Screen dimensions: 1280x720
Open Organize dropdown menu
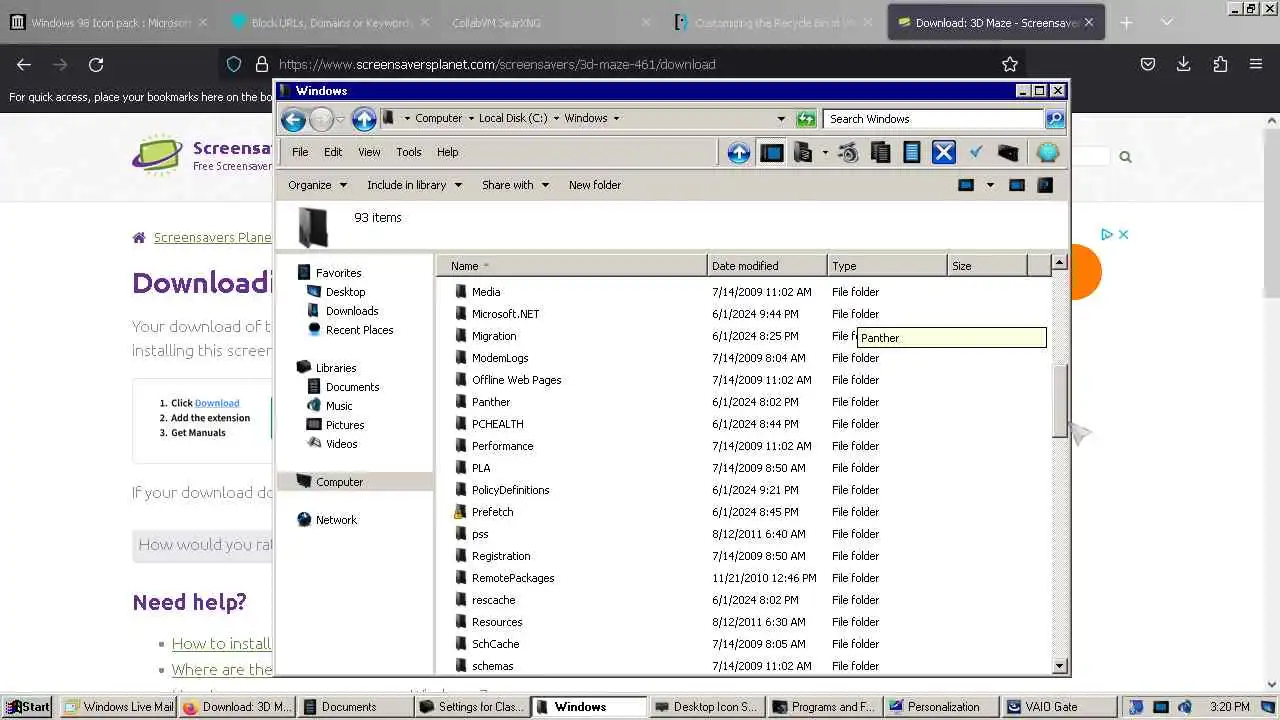pyautogui.click(x=317, y=185)
